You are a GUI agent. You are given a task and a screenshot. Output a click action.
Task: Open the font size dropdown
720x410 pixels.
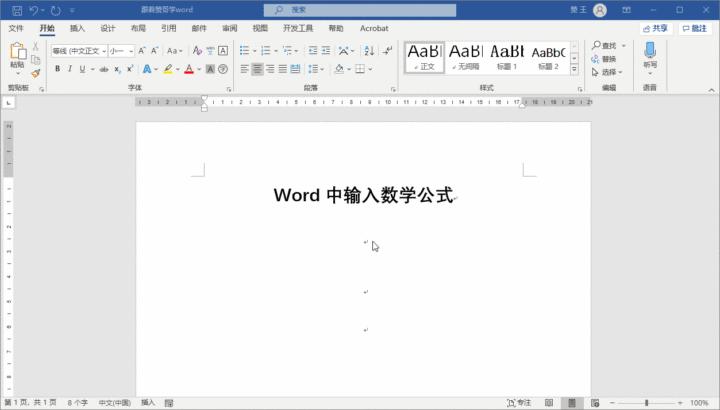coord(131,51)
